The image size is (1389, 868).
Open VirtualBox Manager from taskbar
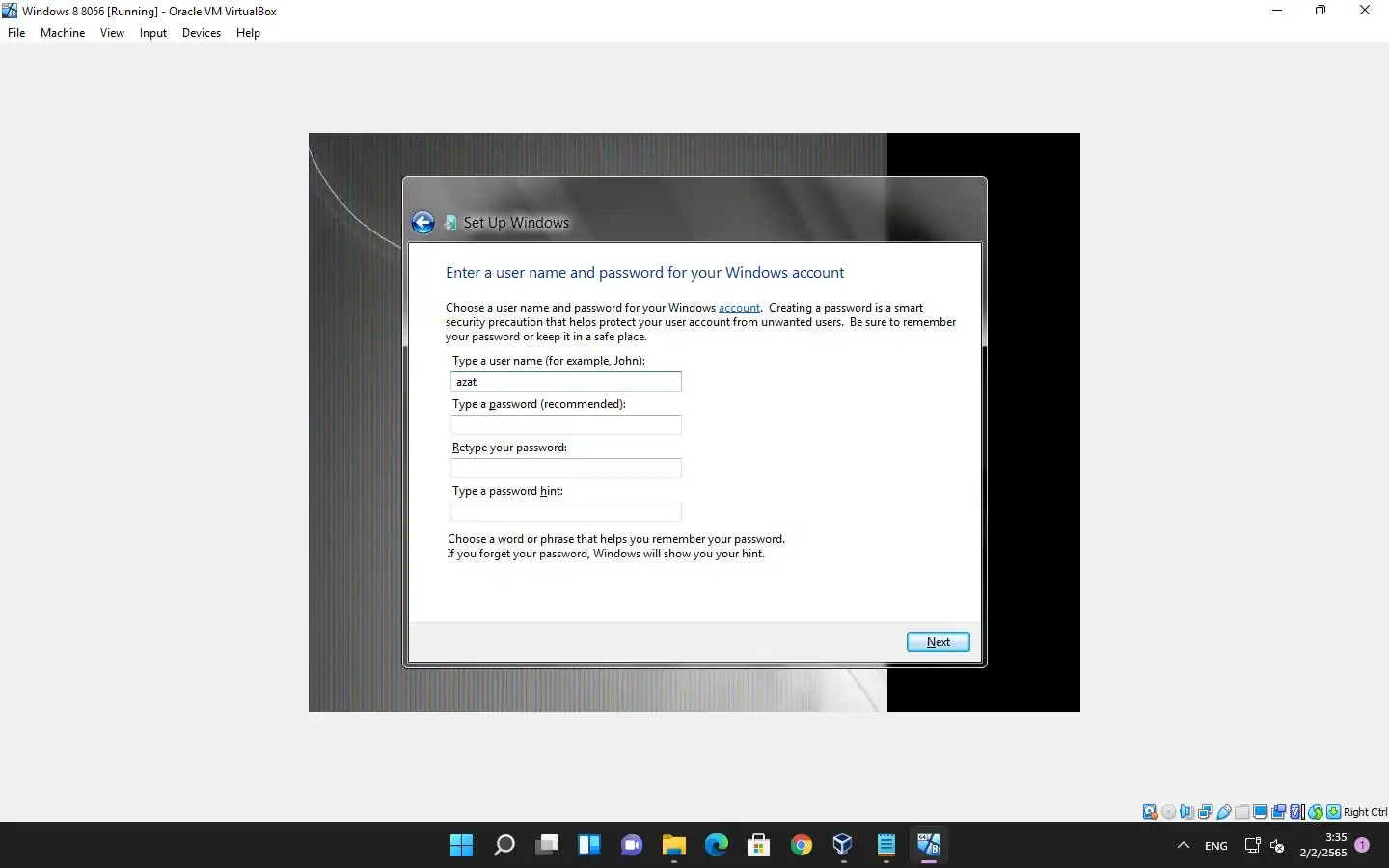[844, 846]
